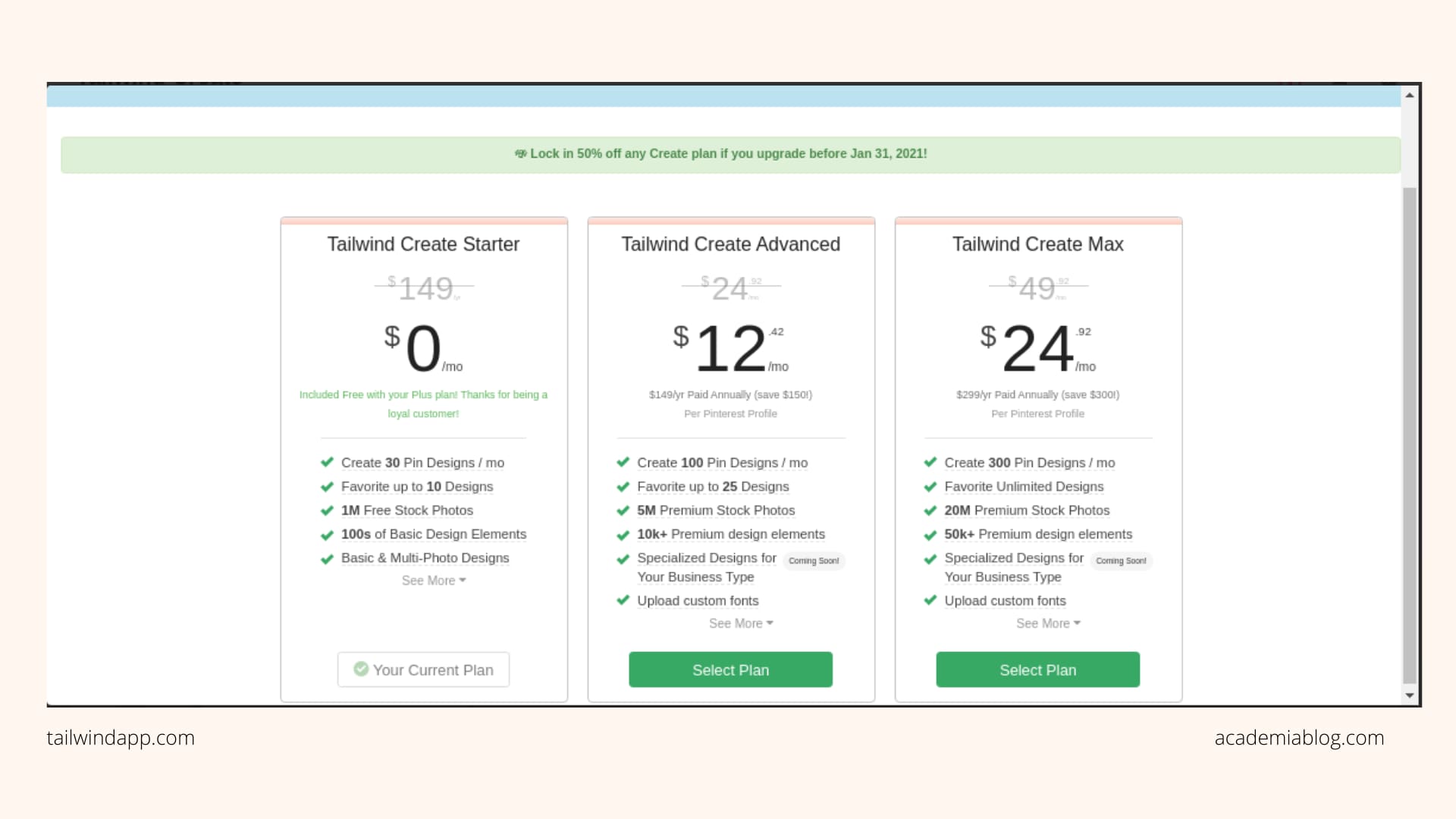This screenshot has width=1456, height=819.
Task: Click '100s of Basic Design Elements' text
Action: coord(434,534)
